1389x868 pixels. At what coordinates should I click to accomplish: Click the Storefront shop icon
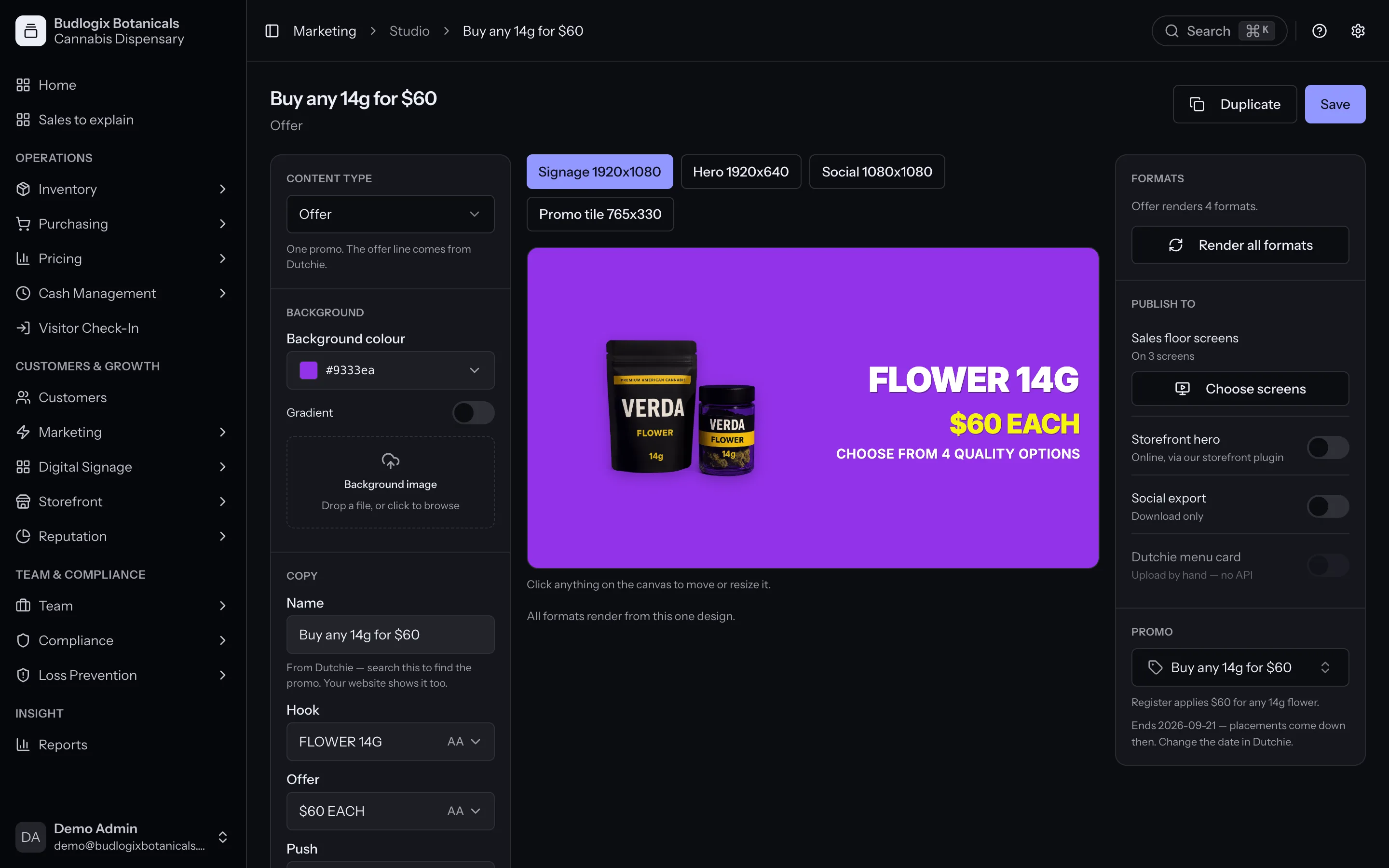[x=23, y=502]
